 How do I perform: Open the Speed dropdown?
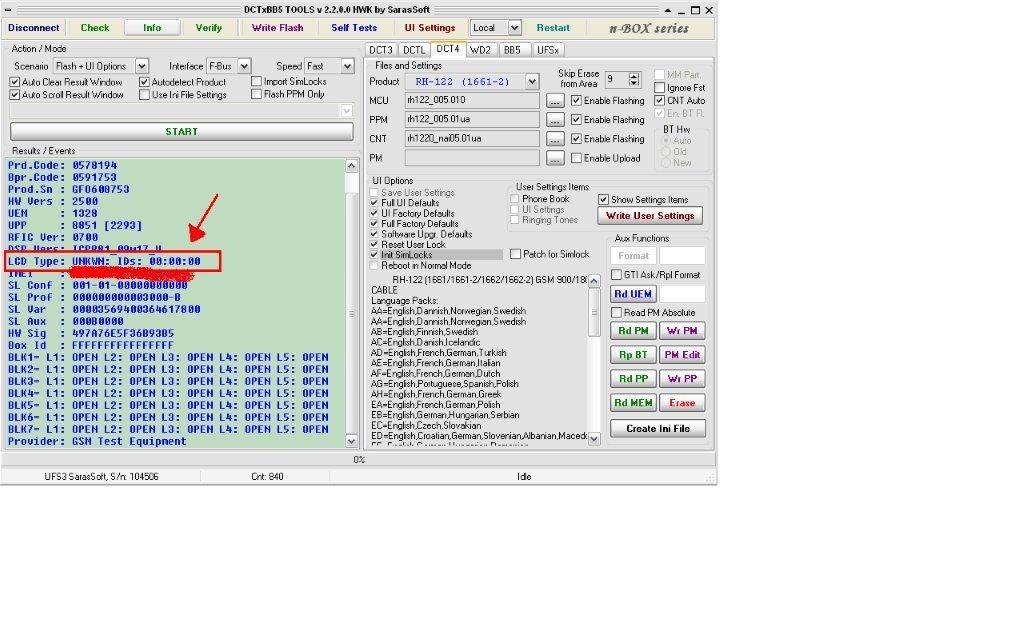point(347,66)
